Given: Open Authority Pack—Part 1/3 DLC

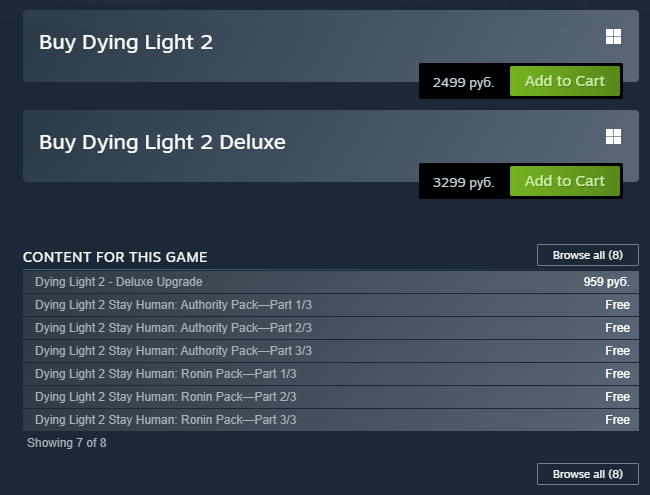Looking at the screenshot, I should (173, 305).
